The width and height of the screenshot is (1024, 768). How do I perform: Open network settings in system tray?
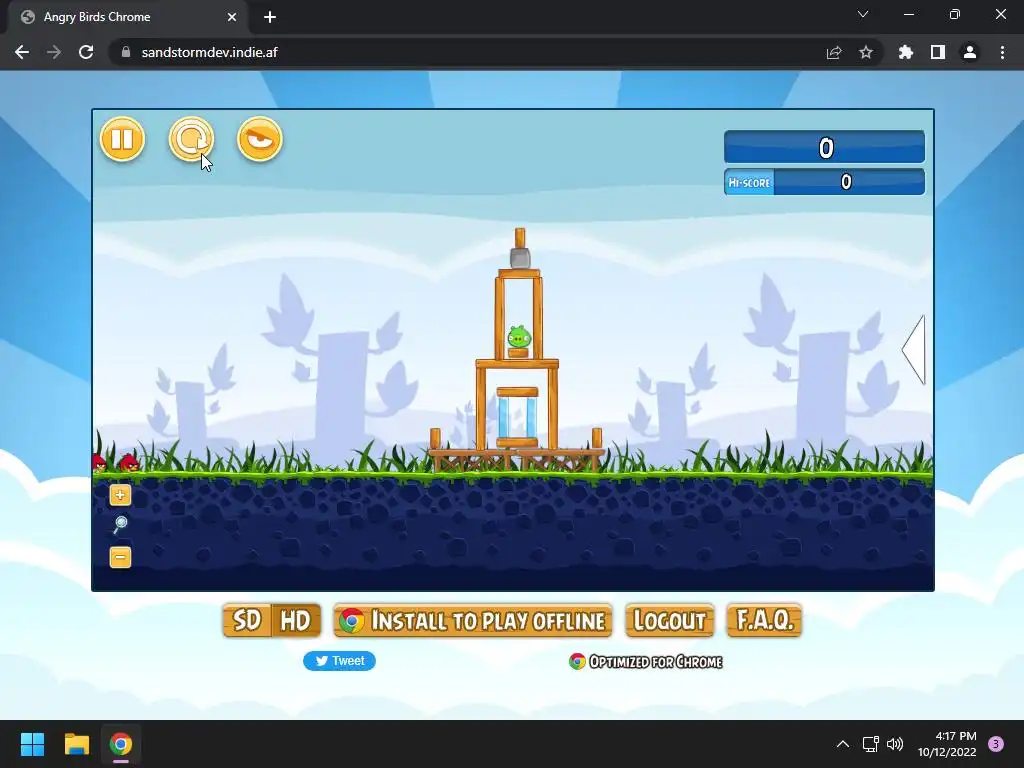(871, 744)
